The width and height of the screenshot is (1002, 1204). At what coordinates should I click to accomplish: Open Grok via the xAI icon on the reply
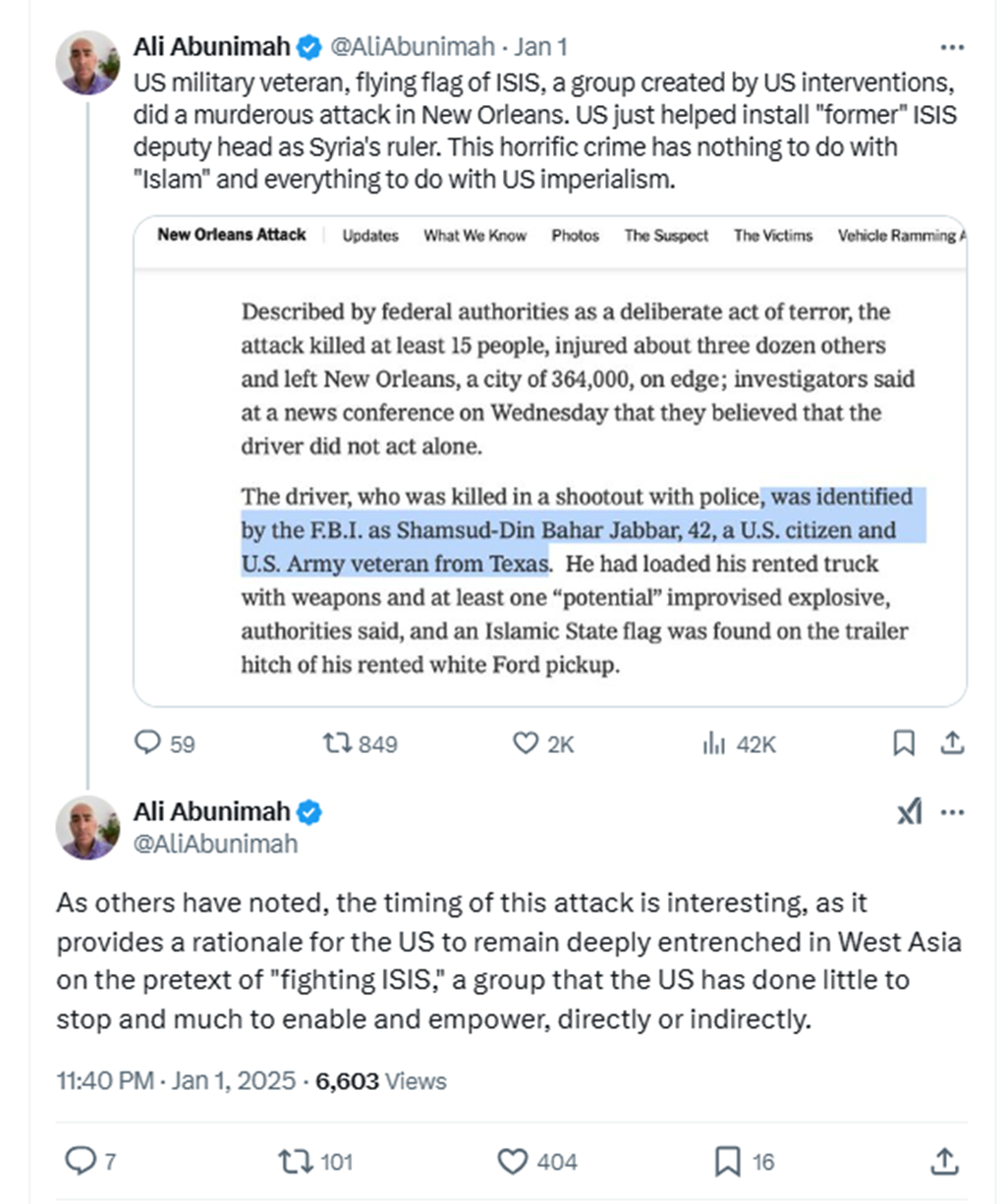(x=909, y=811)
